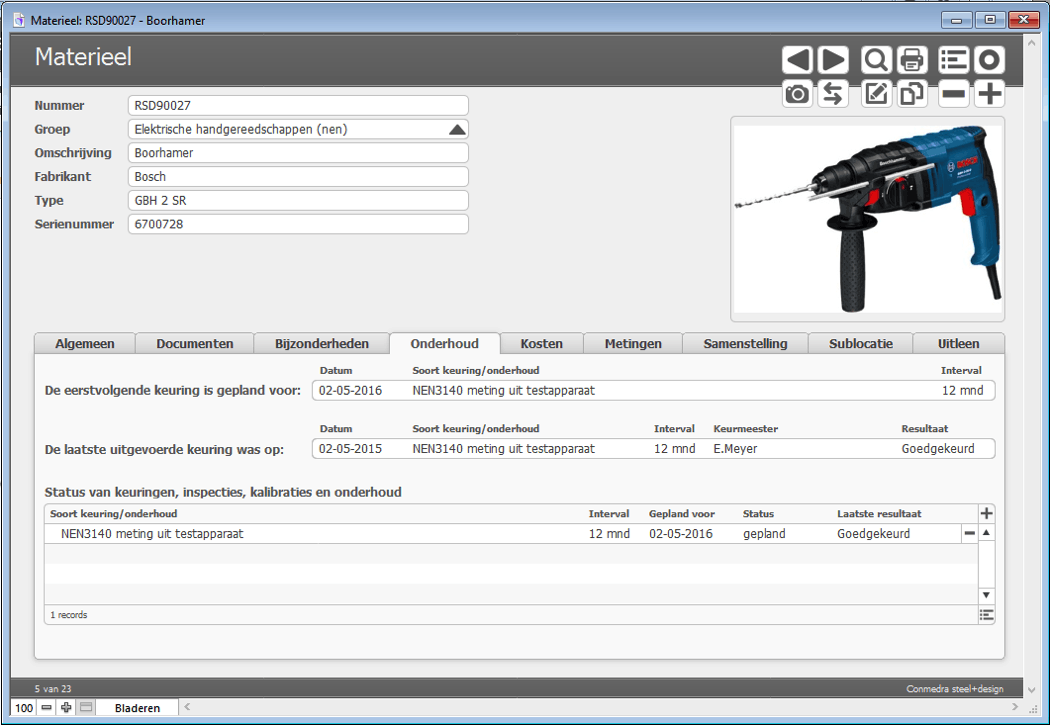Viewport: 1050px width, 725px height.
Task: Go to the next record arrow
Action: (x=833, y=60)
